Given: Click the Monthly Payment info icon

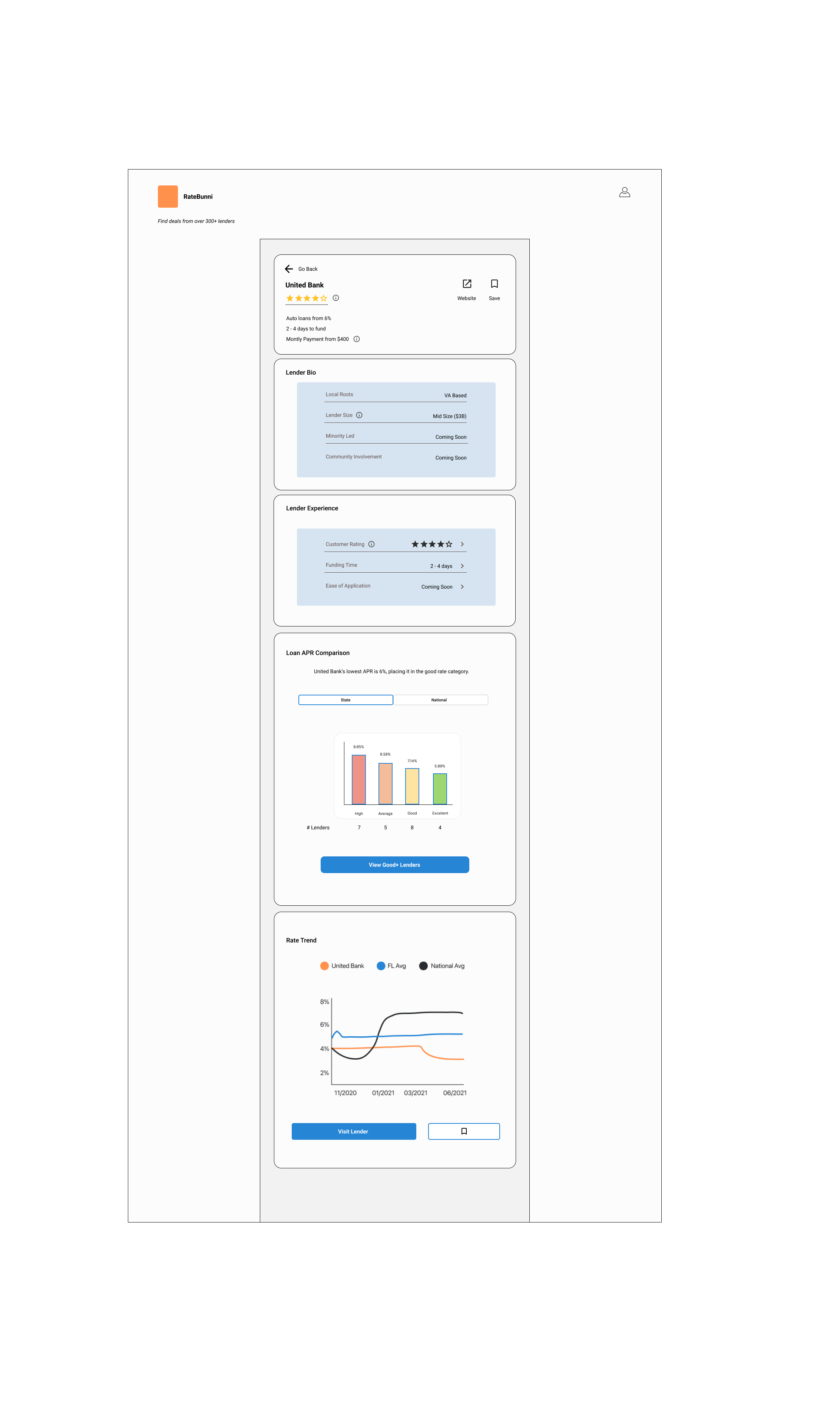Looking at the screenshot, I should click(x=356, y=339).
